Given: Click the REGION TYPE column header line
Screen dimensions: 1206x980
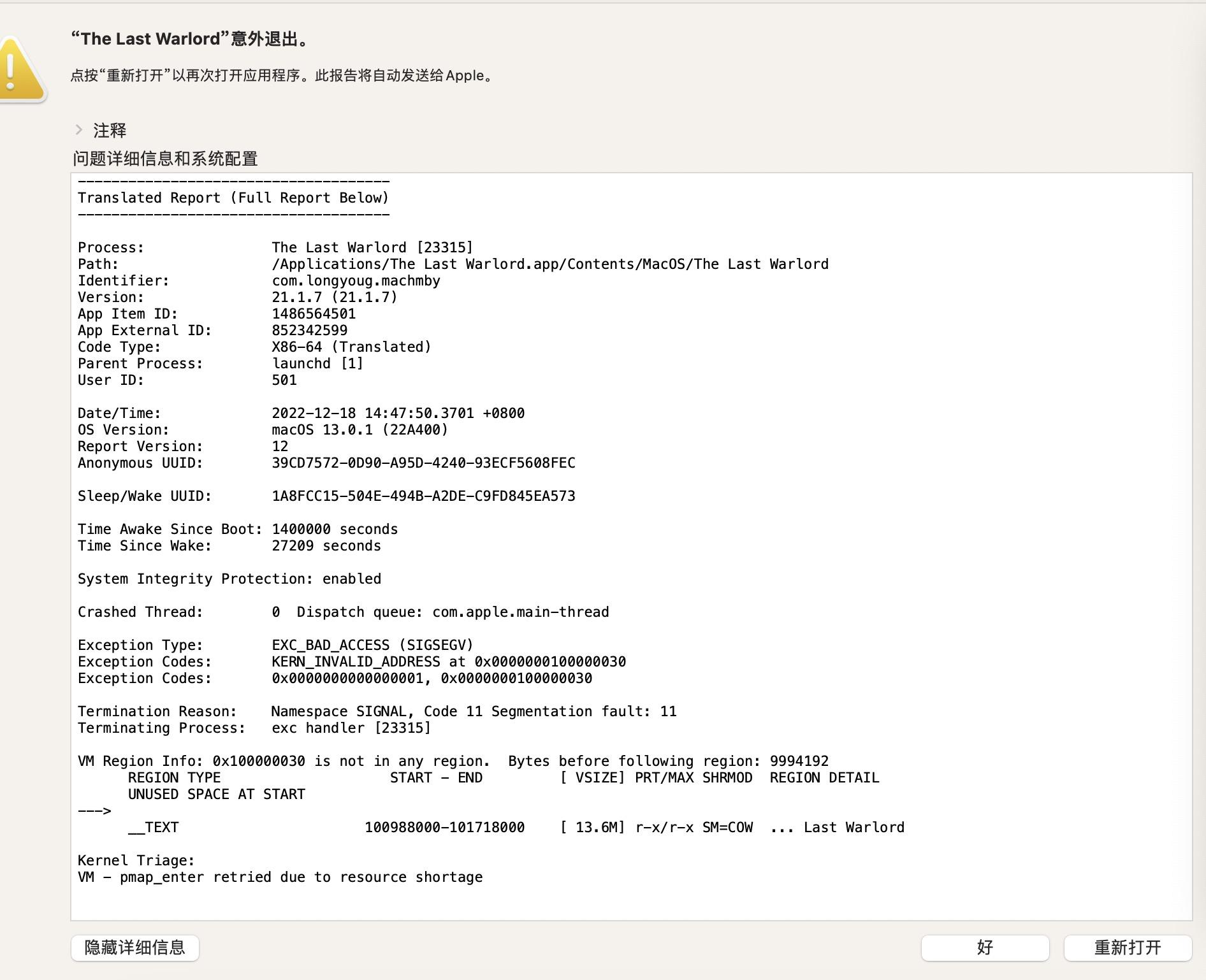Looking at the screenshot, I should (x=504, y=777).
